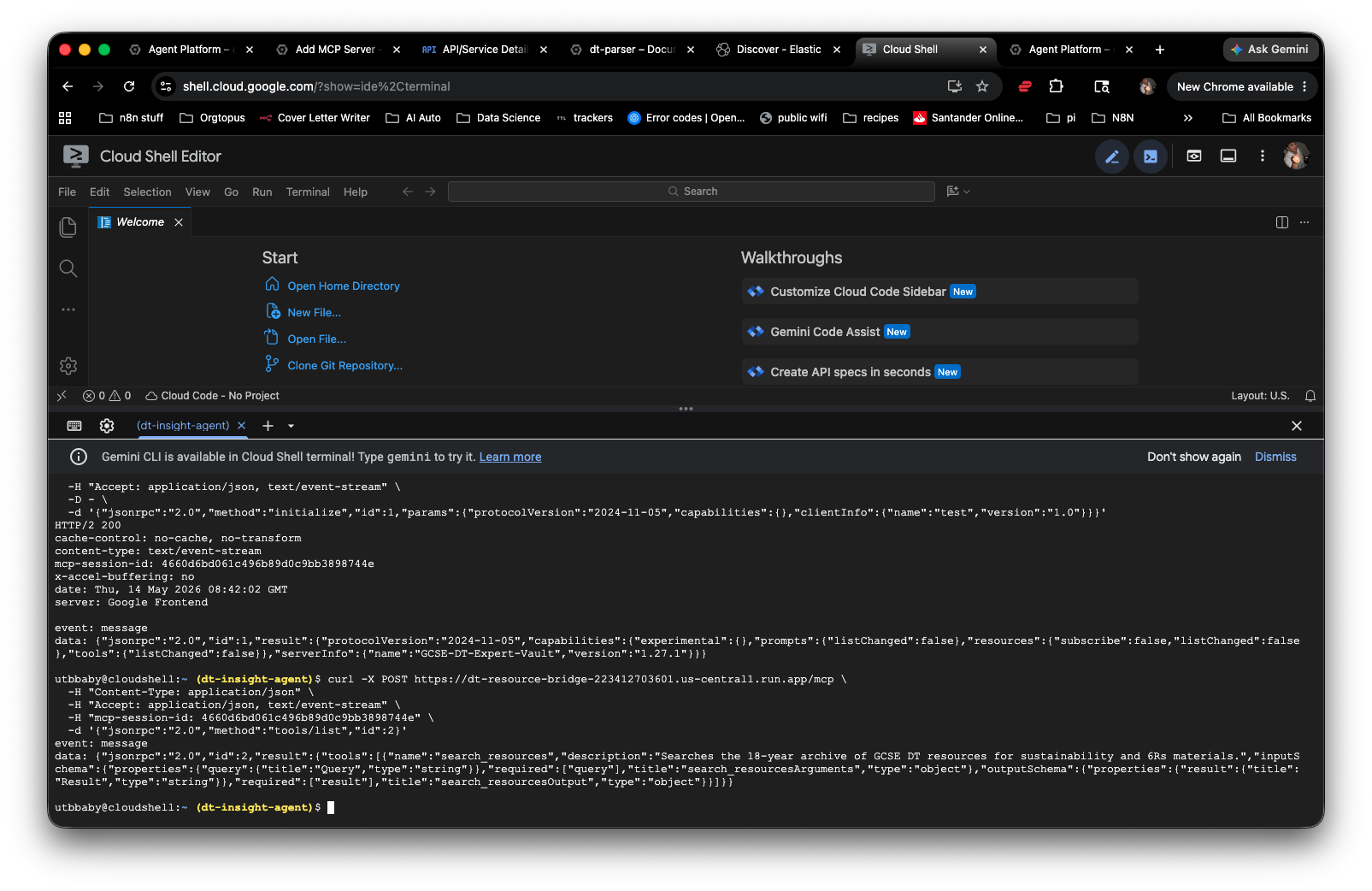Open the File menu

(x=67, y=192)
